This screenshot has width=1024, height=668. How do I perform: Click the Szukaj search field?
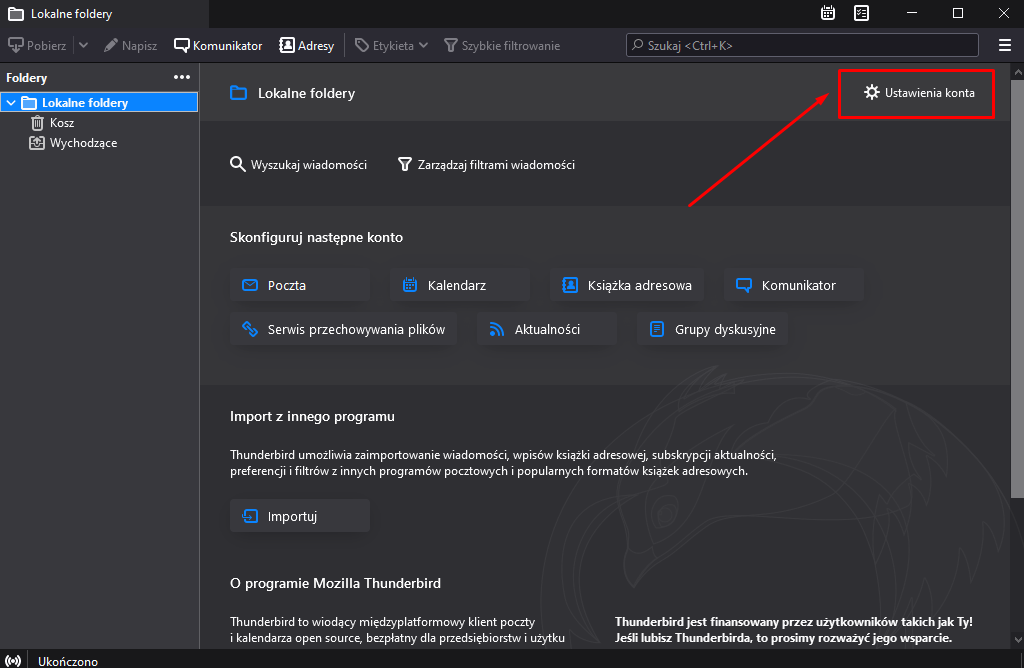801,45
